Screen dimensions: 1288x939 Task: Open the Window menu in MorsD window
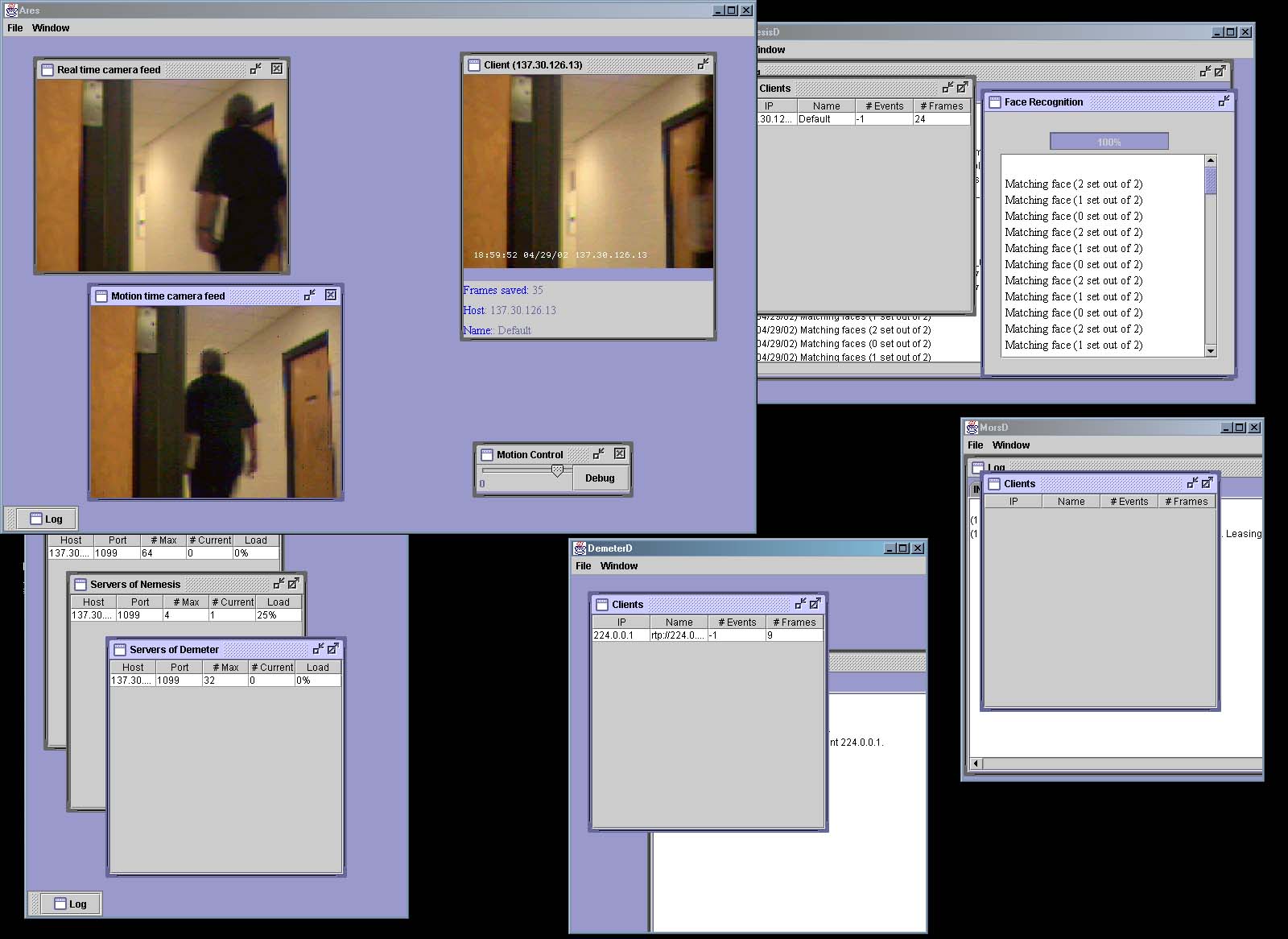tap(1011, 445)
